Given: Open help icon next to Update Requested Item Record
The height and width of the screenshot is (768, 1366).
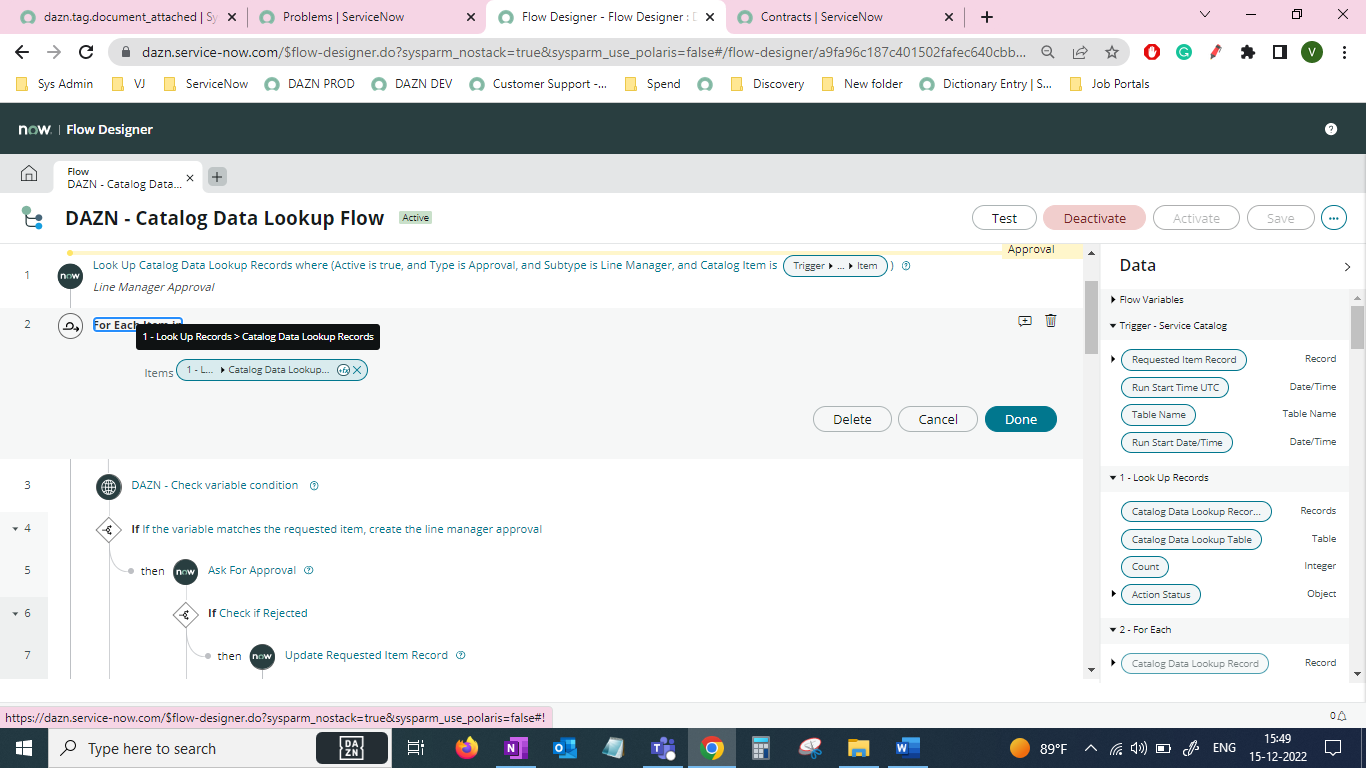Looking at the screenshot, I should point(461,656).
